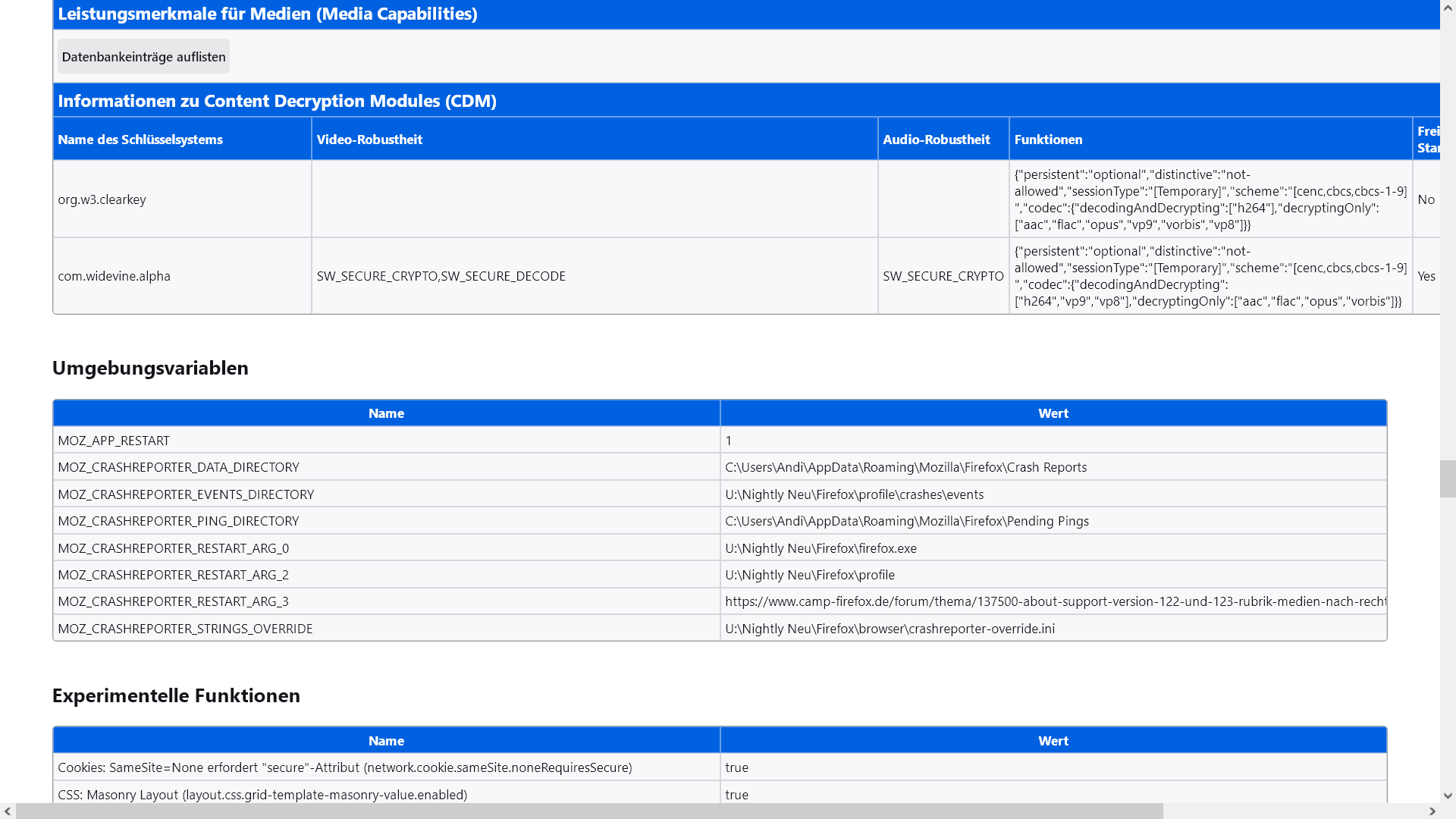Screen dimensions: 1456x819
Task: Click the camp-firefox.de forum URL value
Action: pyautogui.click(x=1054, y=601)
